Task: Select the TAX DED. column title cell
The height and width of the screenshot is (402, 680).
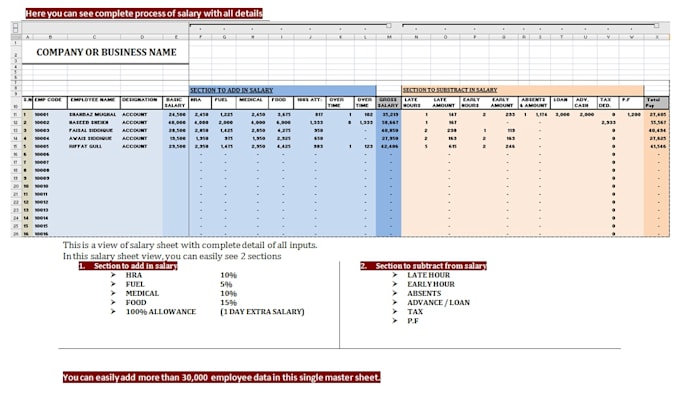Action: point(608,103)
